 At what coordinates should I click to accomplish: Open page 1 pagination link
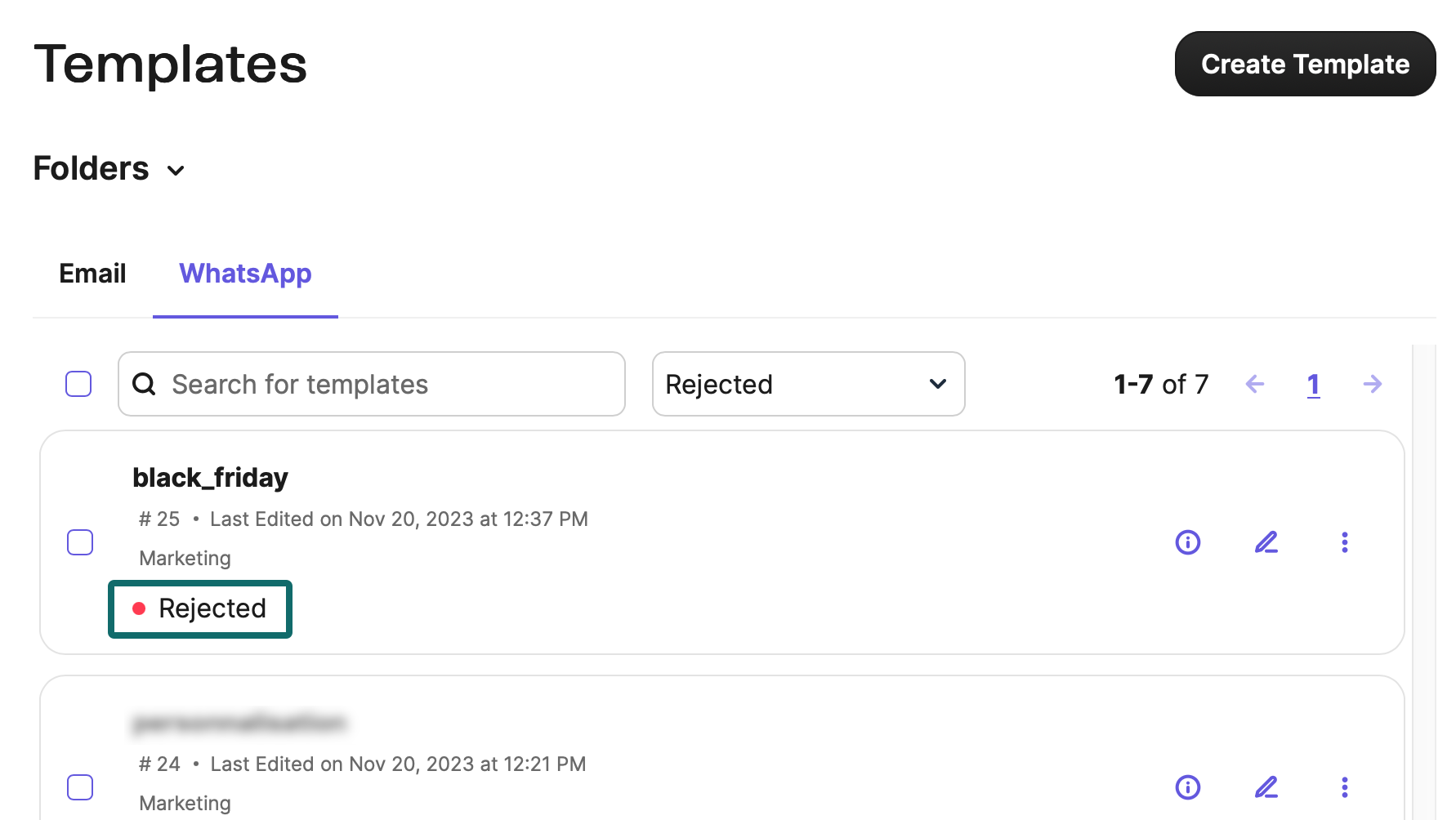tap(1313, 384)
